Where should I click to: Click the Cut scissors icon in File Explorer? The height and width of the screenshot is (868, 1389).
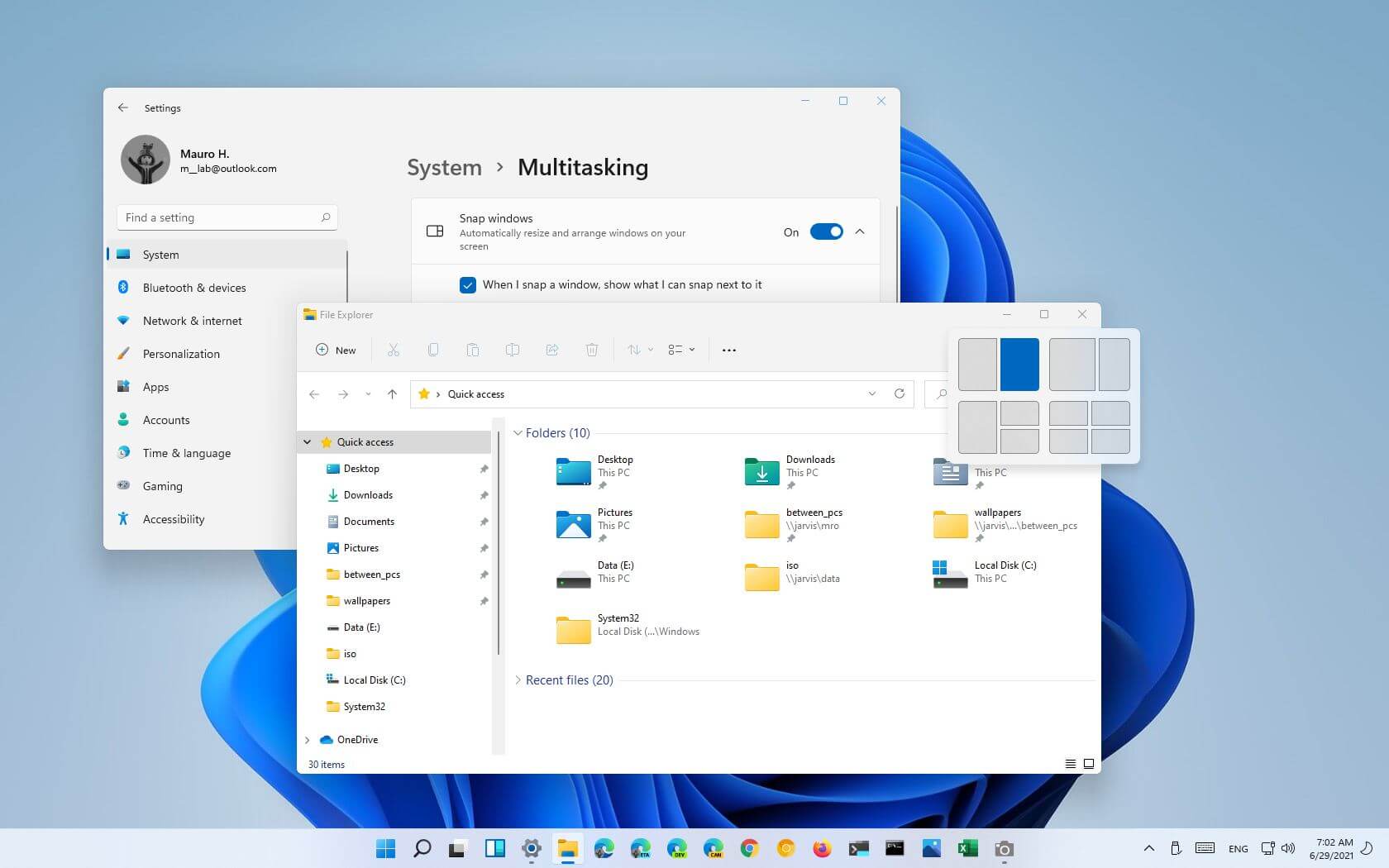point(394,350)
